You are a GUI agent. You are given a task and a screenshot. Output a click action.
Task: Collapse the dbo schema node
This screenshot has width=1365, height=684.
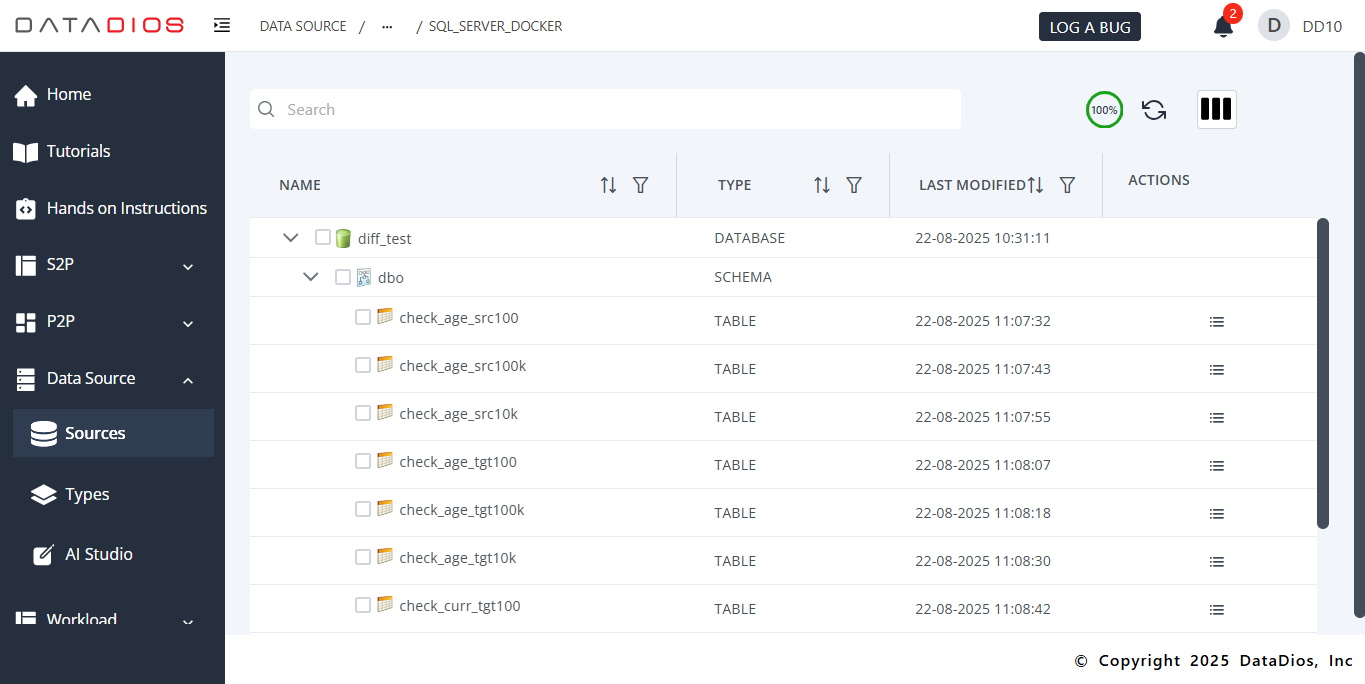pyautogui.click(x=310, y=276)
